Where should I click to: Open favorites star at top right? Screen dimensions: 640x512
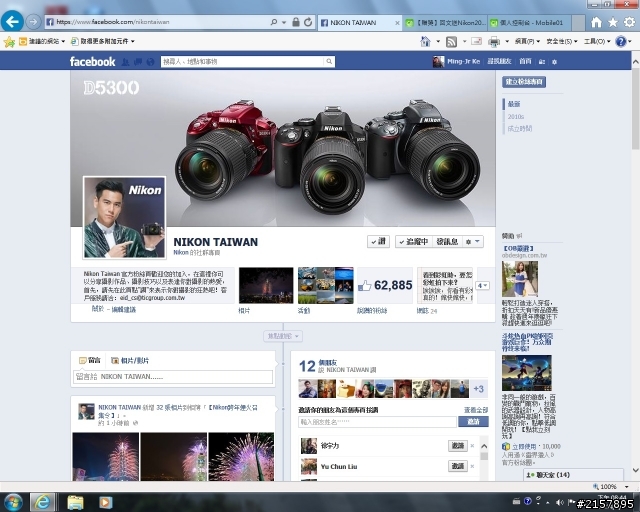tap(613, 22)
